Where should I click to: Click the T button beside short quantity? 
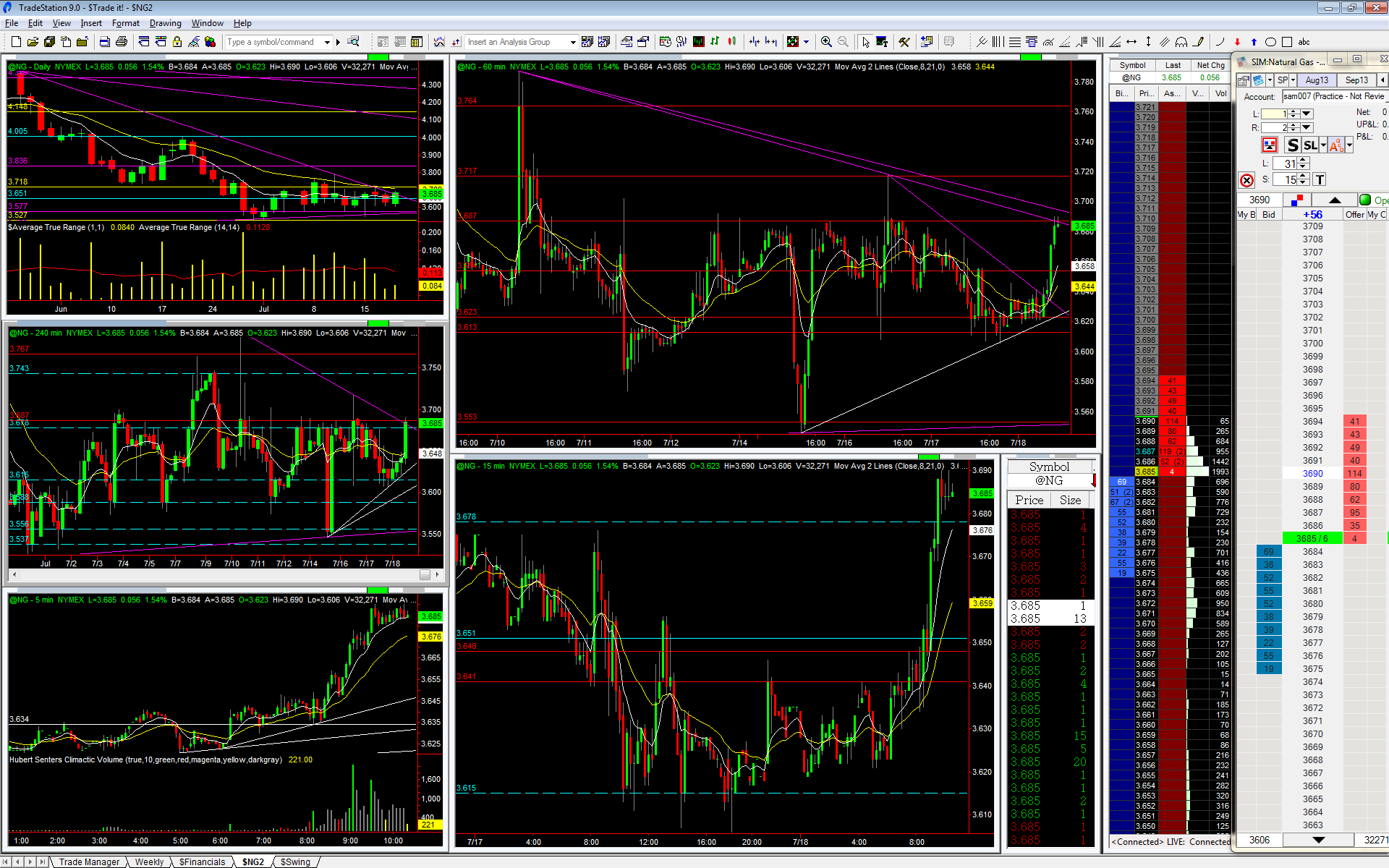(1320, 179)
